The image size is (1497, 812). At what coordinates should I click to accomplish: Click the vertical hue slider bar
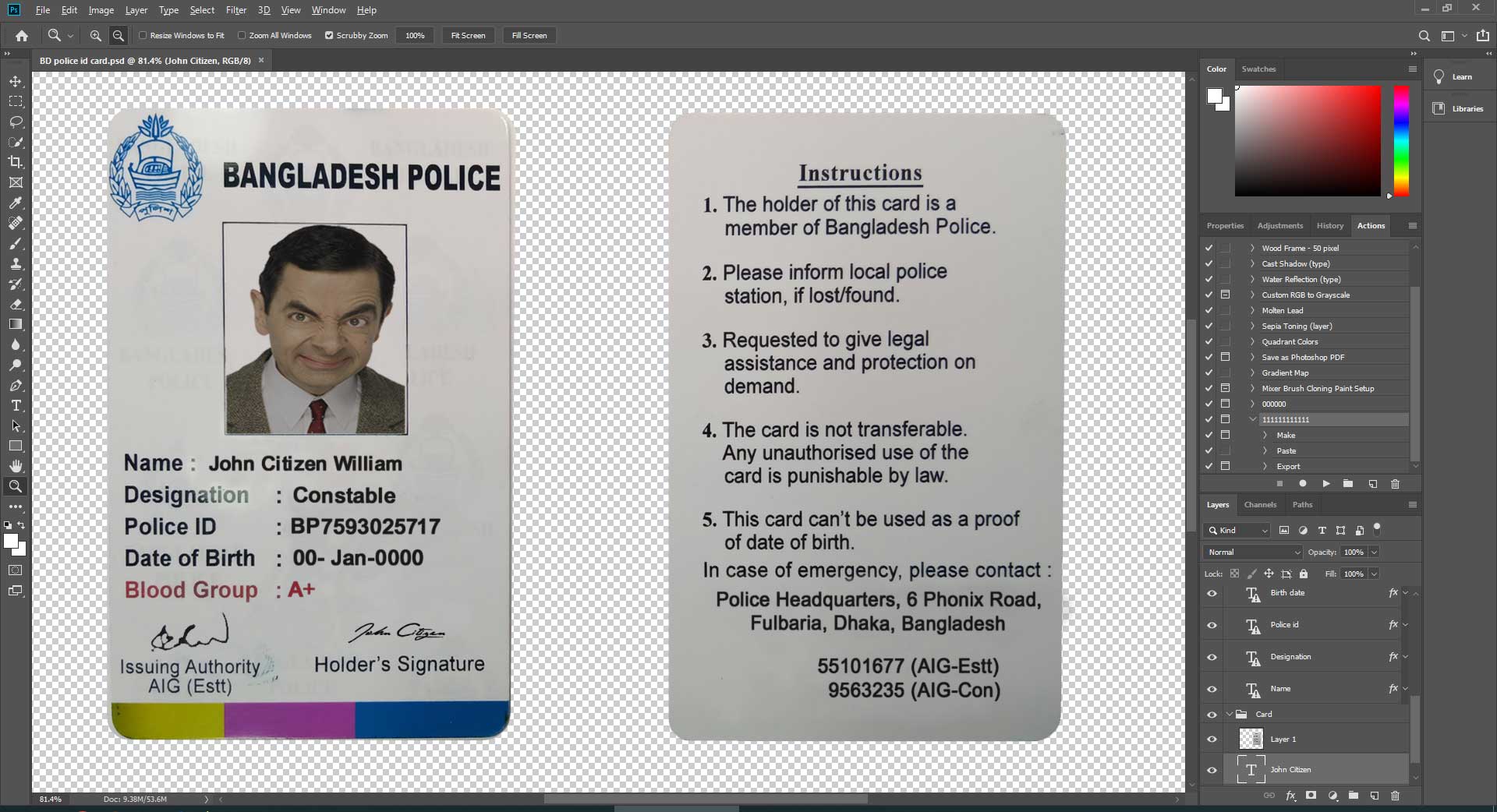pyautogui.click(x=1401, y=140)
